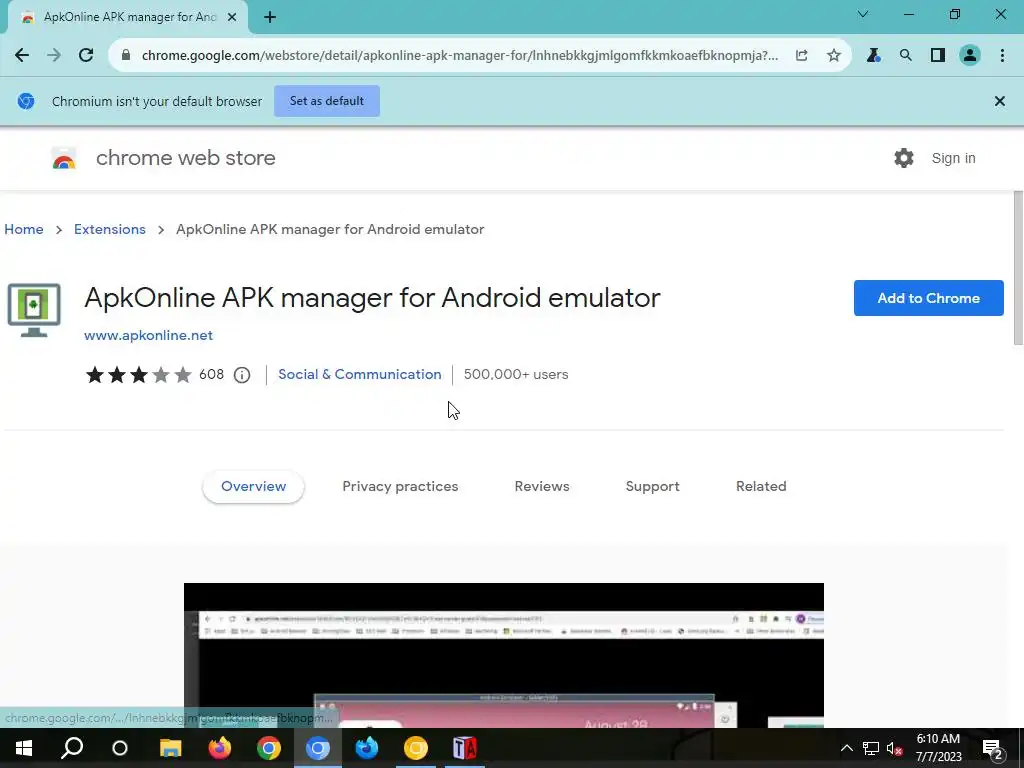
Task: Open Chrome Canary from taskbar
Action: pyautogui.click(x=415, y=748)
